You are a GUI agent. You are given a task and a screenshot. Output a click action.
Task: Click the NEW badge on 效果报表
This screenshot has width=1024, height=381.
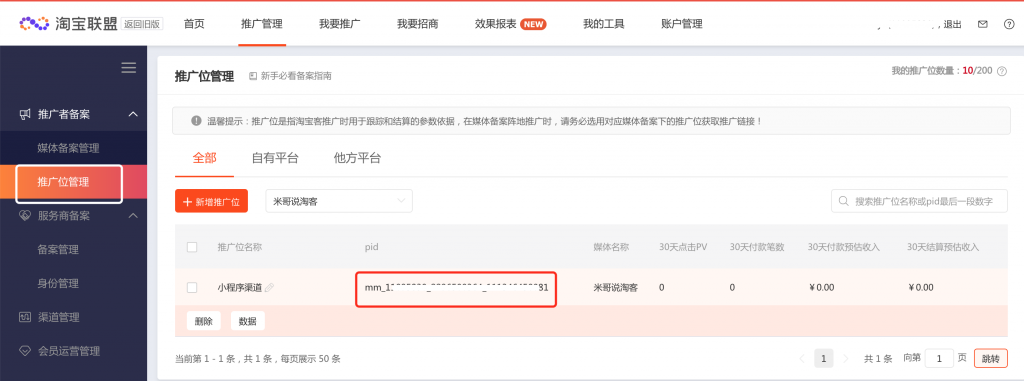coord(534,24)
